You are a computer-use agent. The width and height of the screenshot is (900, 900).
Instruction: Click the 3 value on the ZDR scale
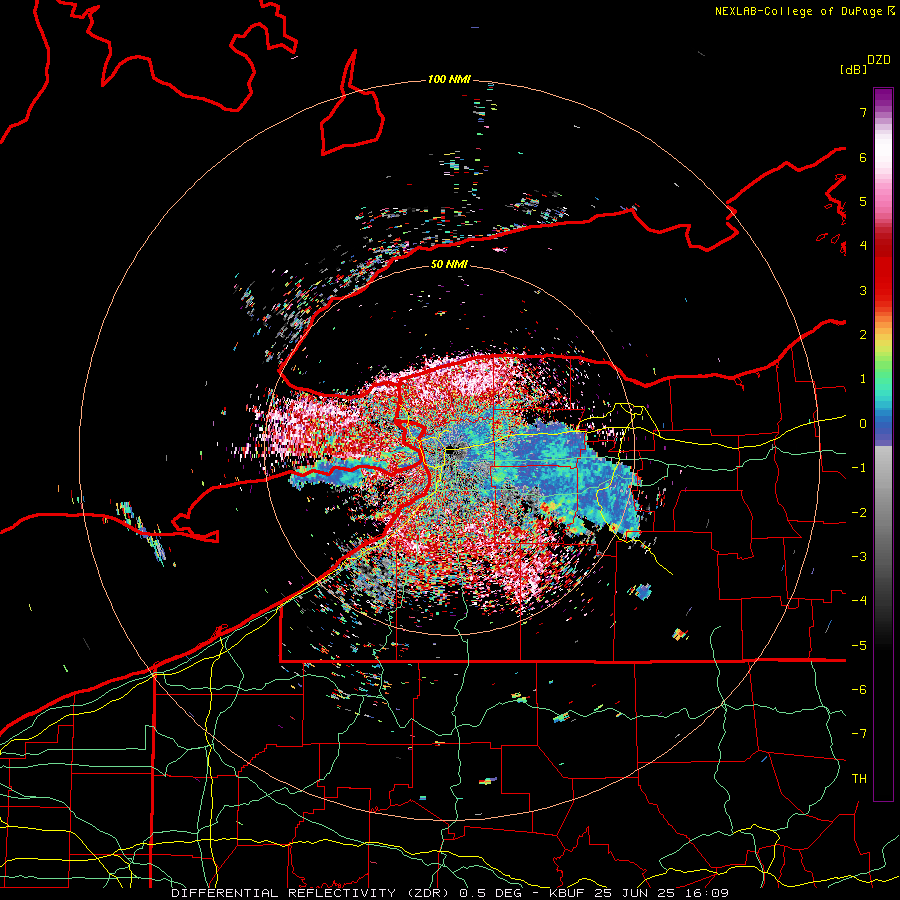(863, 290)
